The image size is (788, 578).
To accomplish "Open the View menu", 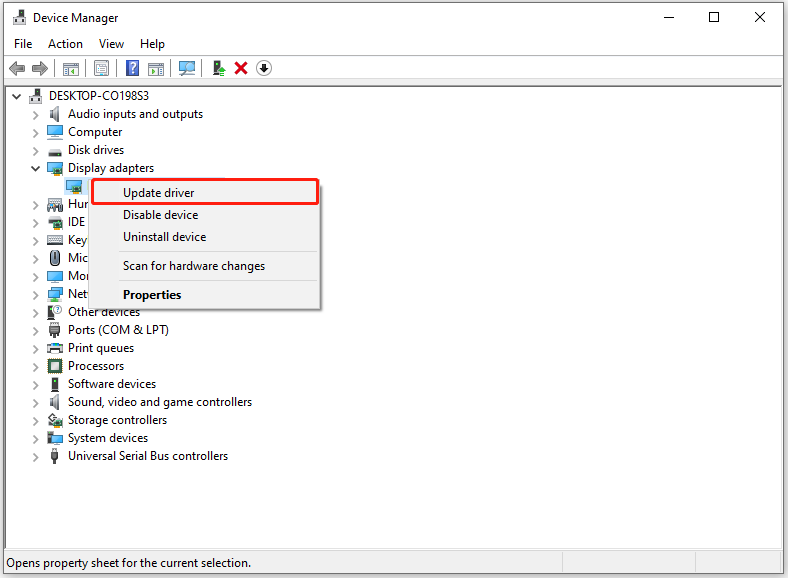I will pyautogui.click(x=111, y=44).
